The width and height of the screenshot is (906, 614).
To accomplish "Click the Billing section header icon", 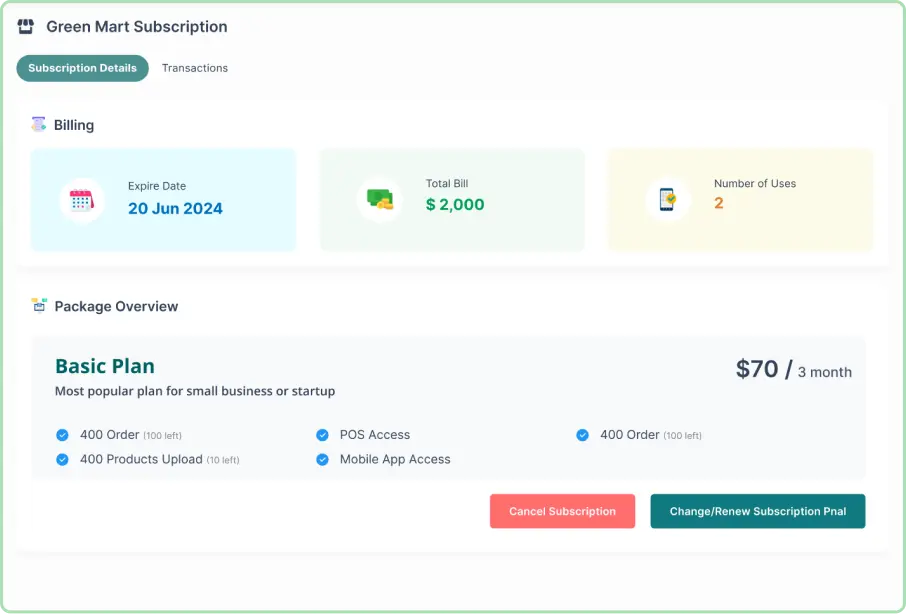I will click(37, 124).
